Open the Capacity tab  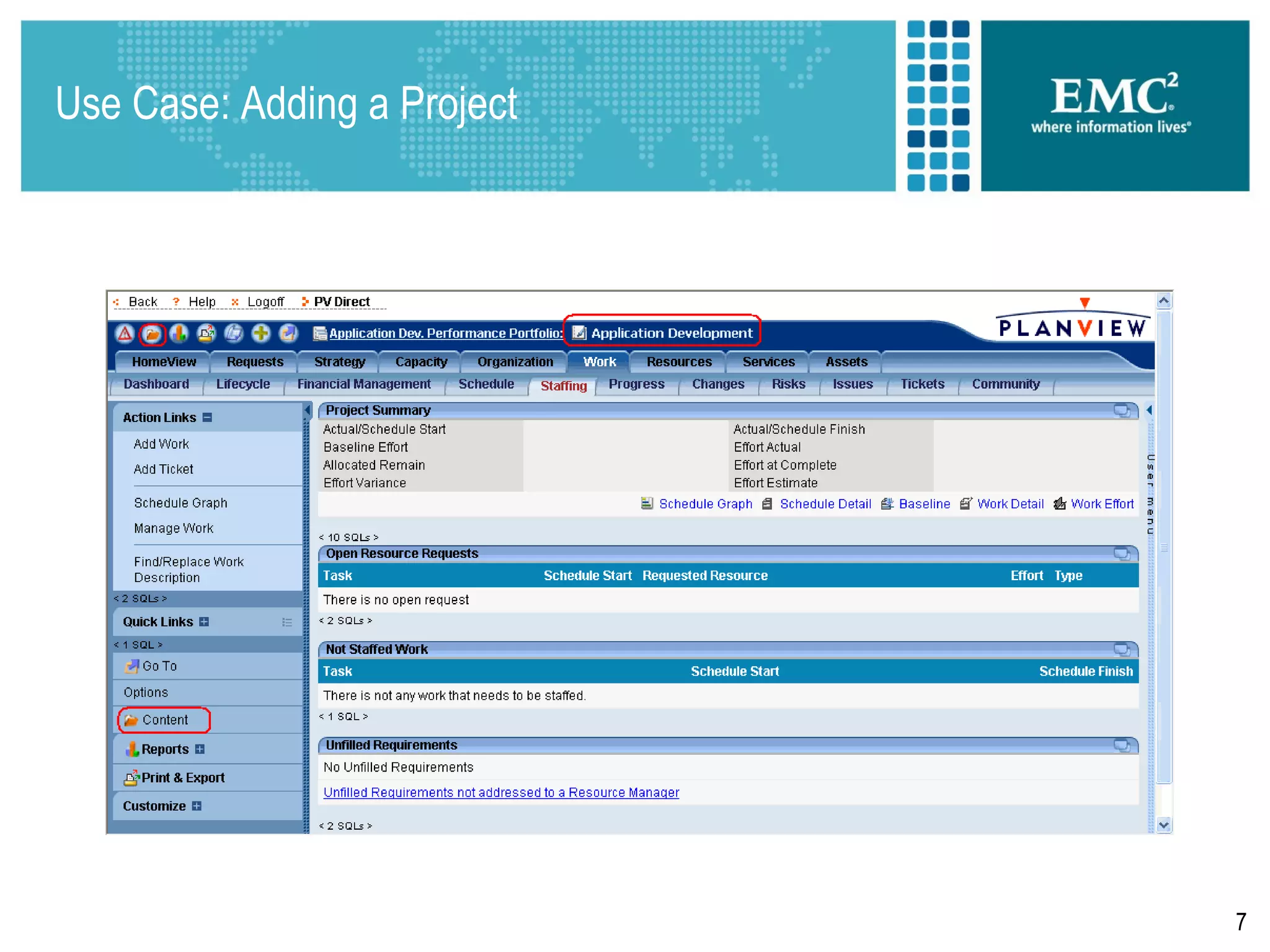pyautogui.click(x=421, y=362)
